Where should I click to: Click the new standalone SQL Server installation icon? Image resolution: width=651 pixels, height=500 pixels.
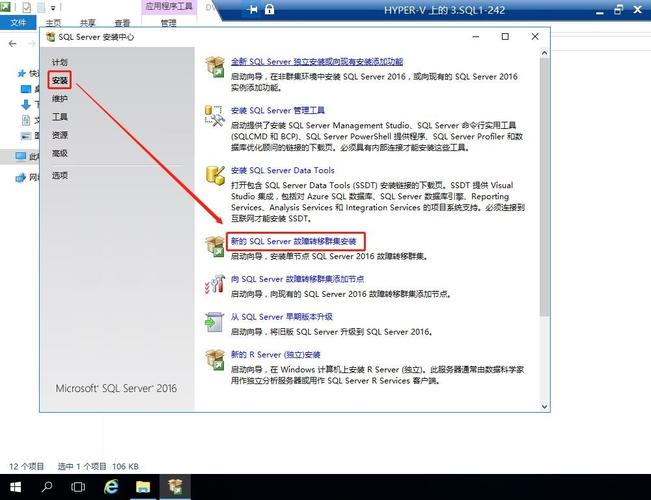[x=215, y=67]
